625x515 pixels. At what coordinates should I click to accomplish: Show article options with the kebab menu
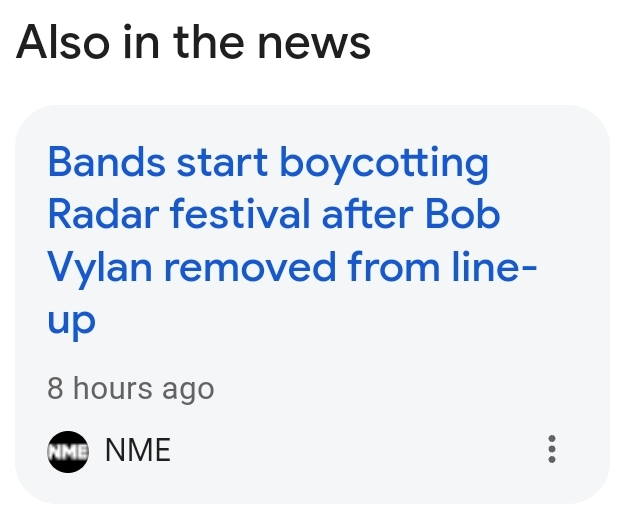[x=552, y=449]
